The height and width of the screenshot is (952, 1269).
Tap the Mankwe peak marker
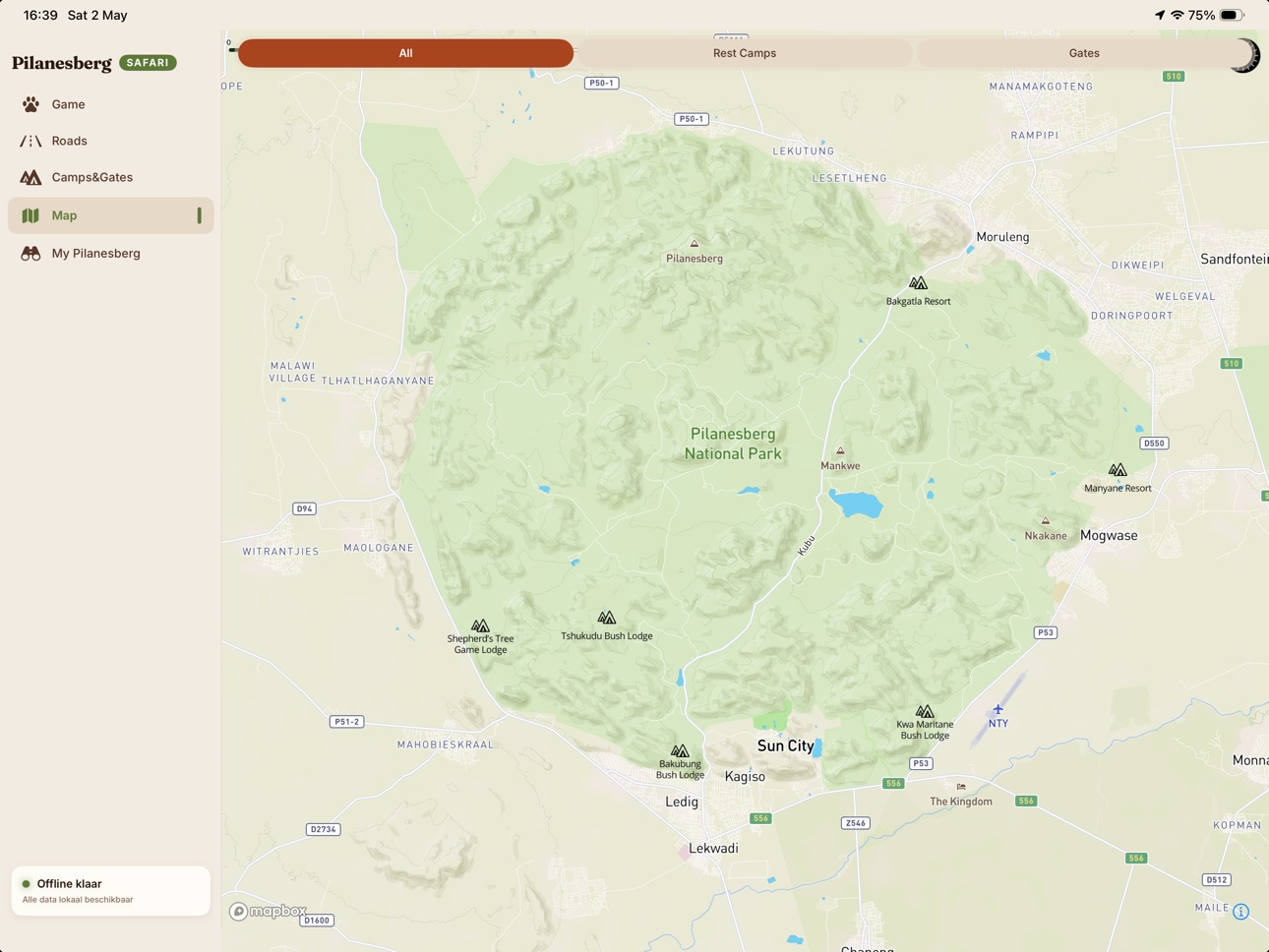(840, 451)
